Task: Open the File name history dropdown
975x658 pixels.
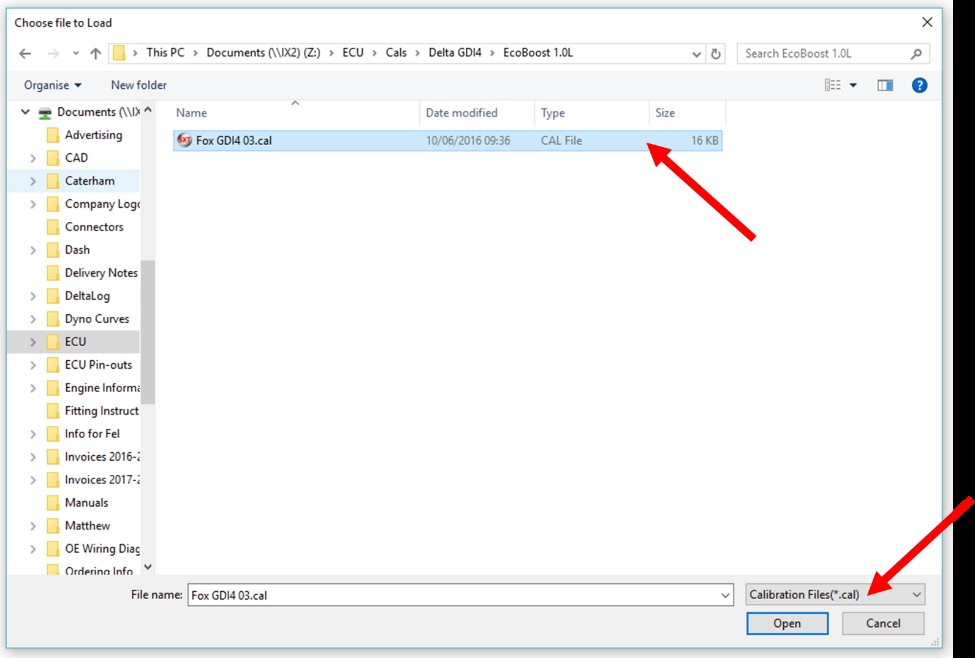Action: click(x=725, y=595)
